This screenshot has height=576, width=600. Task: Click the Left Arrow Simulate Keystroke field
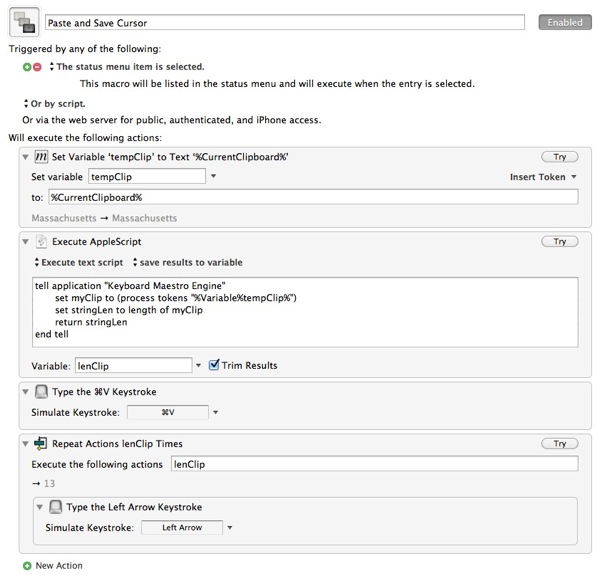pos(182,527)
